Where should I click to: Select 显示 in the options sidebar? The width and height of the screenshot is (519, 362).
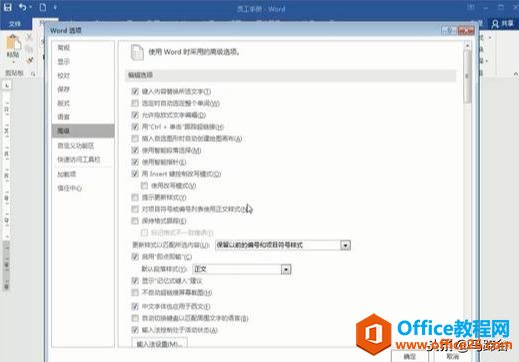(64, 62)
